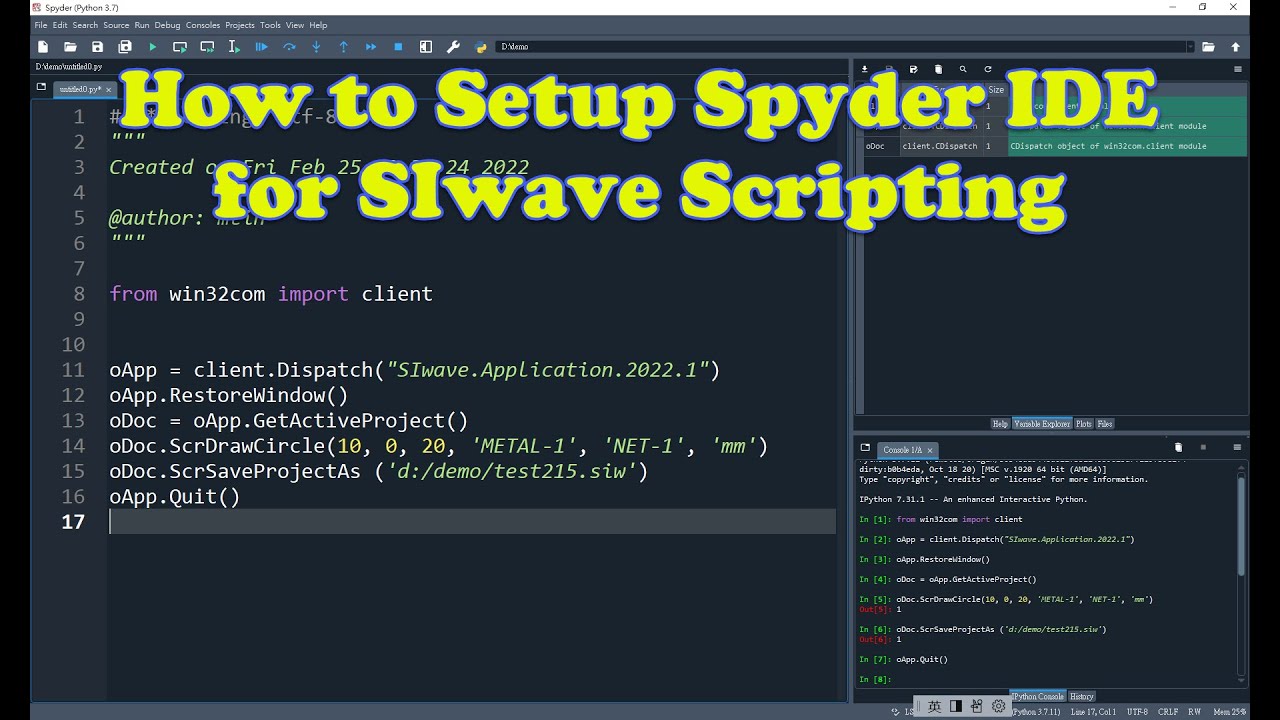Save all open files
1280x720 pixels.
[x=125, y=47]
